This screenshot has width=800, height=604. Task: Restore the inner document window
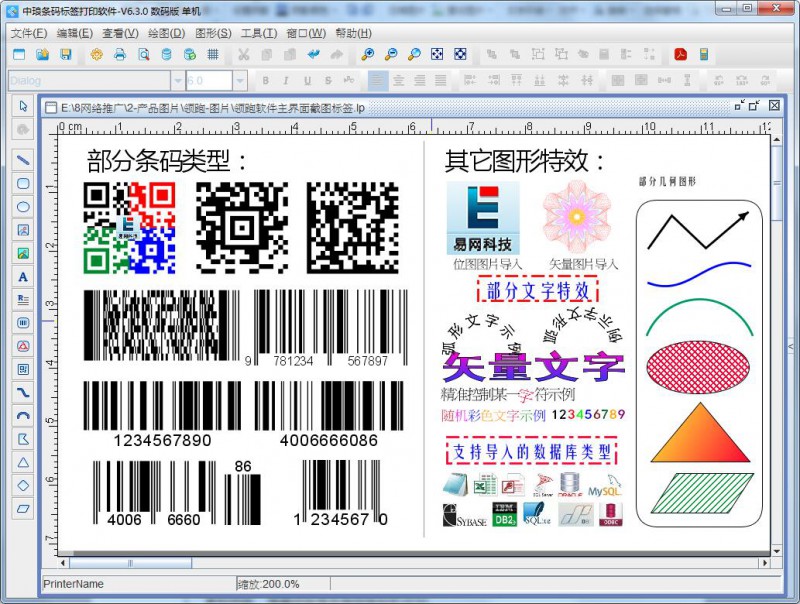(754, 106)
